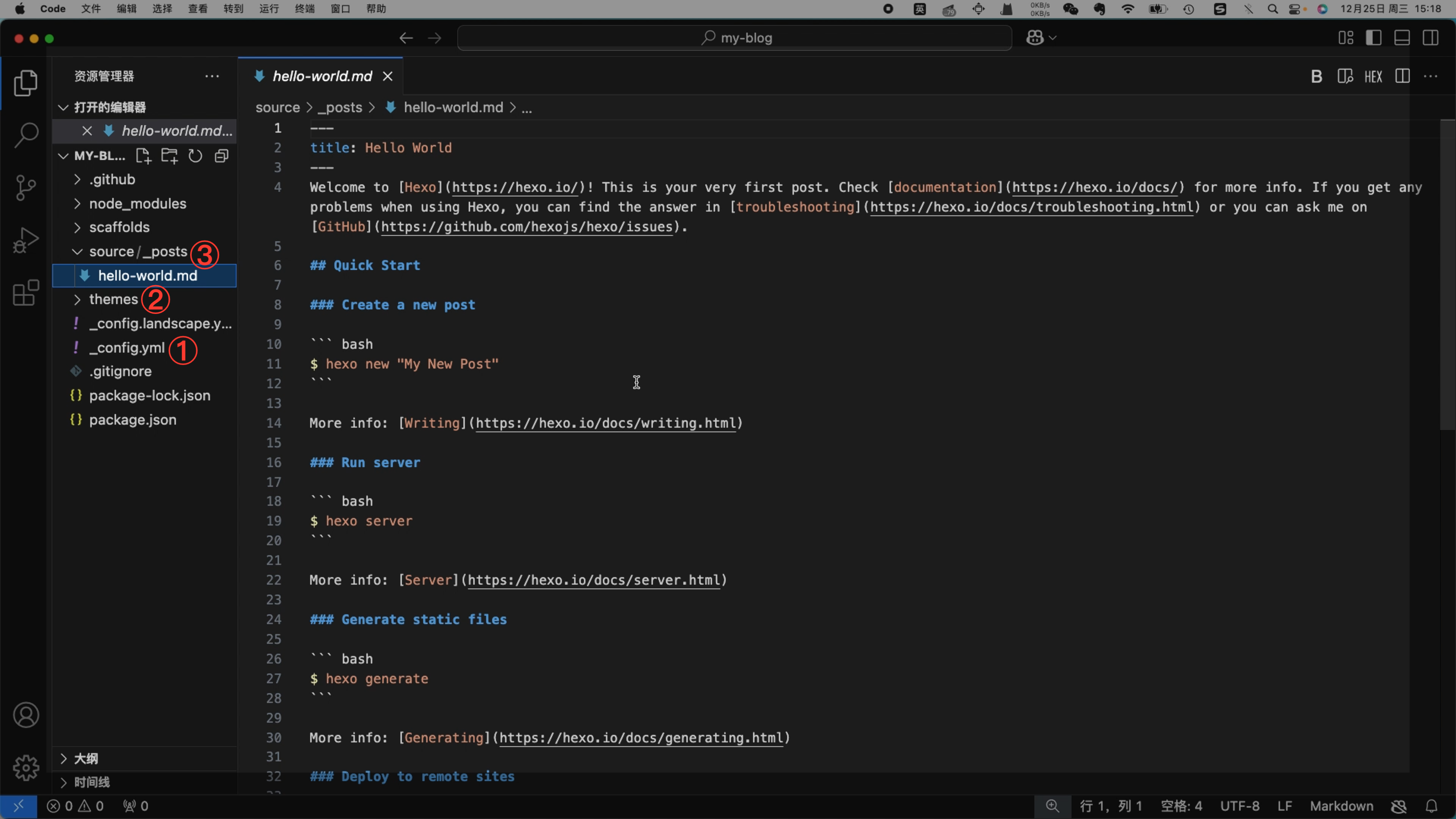Toggle the secondary side bar visibility
Image resolution: width=1456 pixels, height=819 pixels.
(1431, 38)
